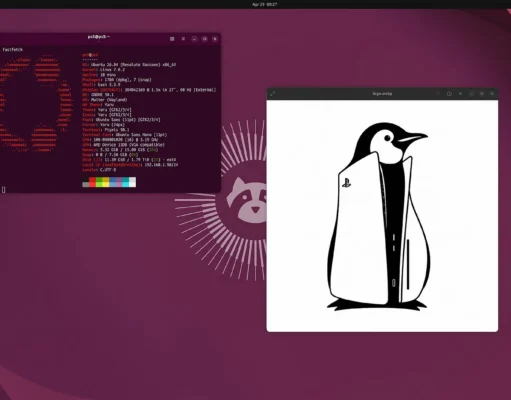Toggle fullscreen in the logo.webp image viewer
Image resolution: width=511 pixels, height=400 pixels.
273,94
